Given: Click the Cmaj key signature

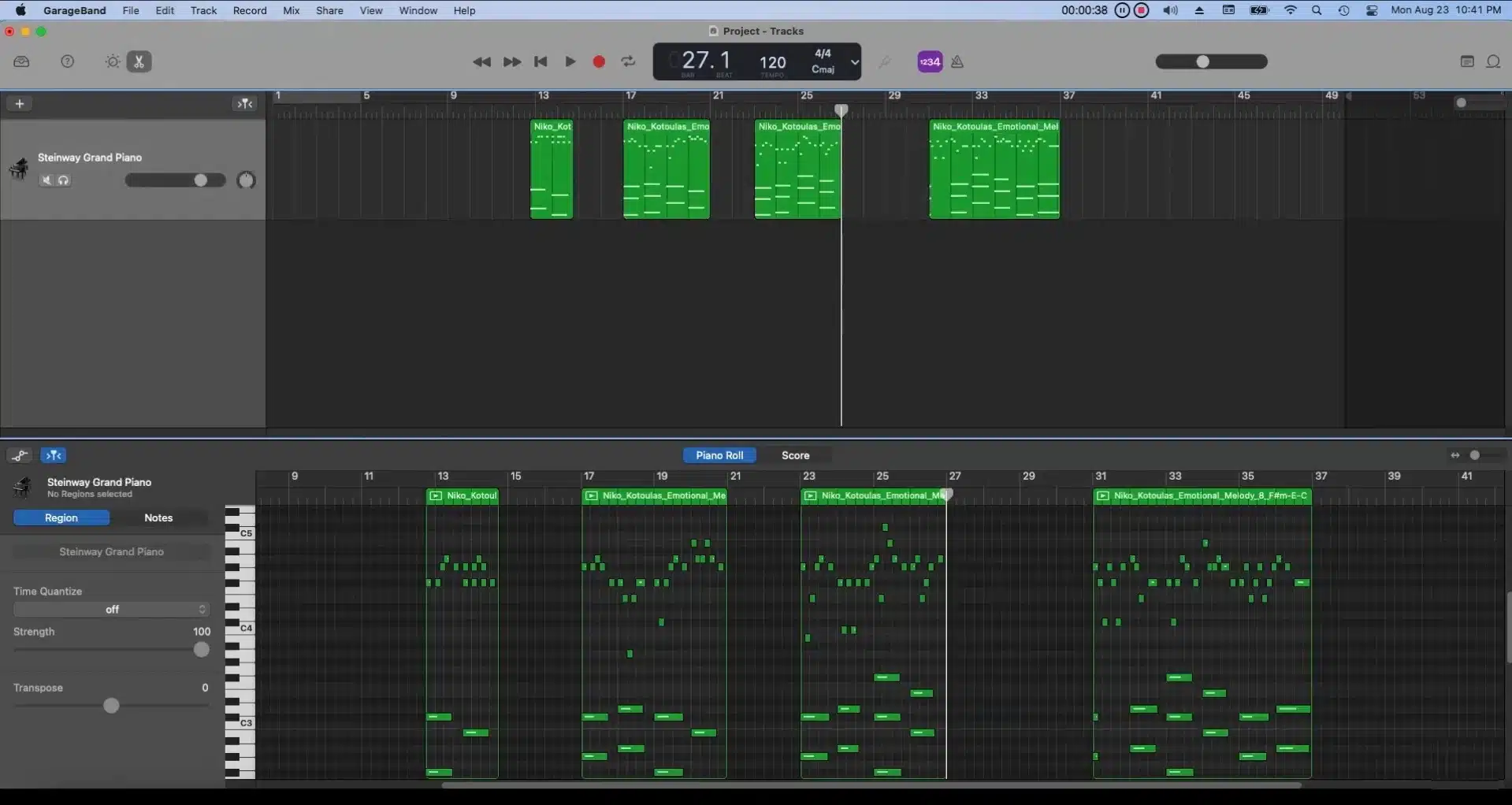Looking at the screenshot, I should click(823, 69).
